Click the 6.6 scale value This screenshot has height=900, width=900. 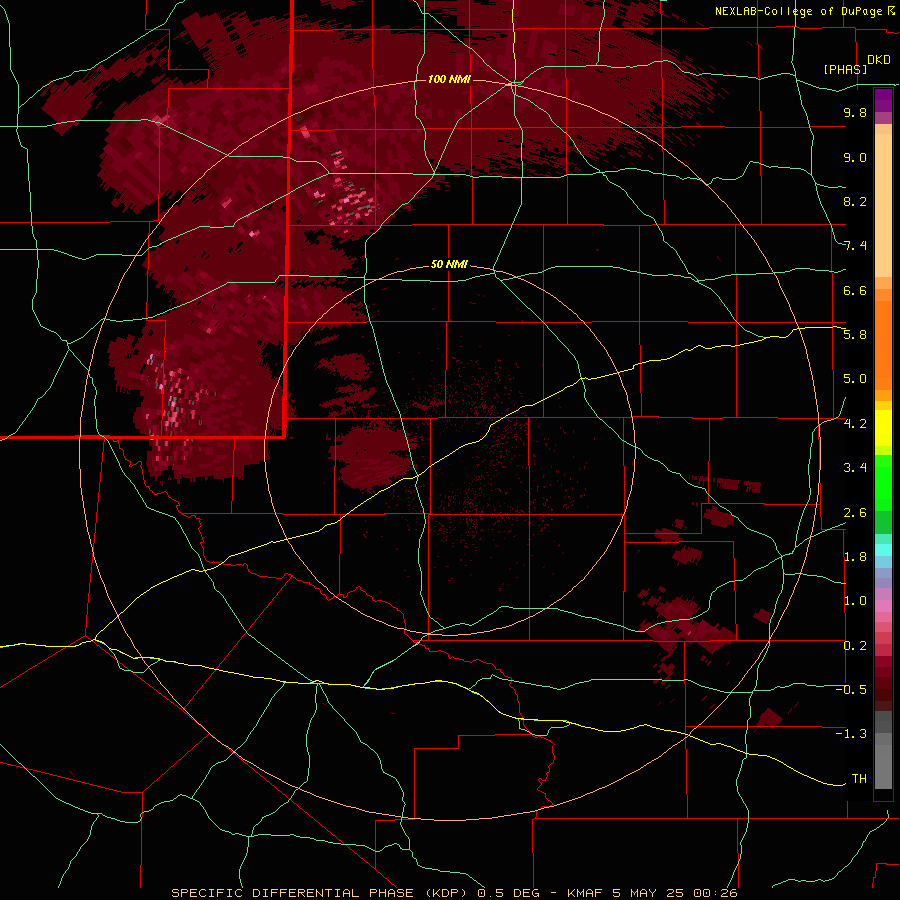pos(855,290)
